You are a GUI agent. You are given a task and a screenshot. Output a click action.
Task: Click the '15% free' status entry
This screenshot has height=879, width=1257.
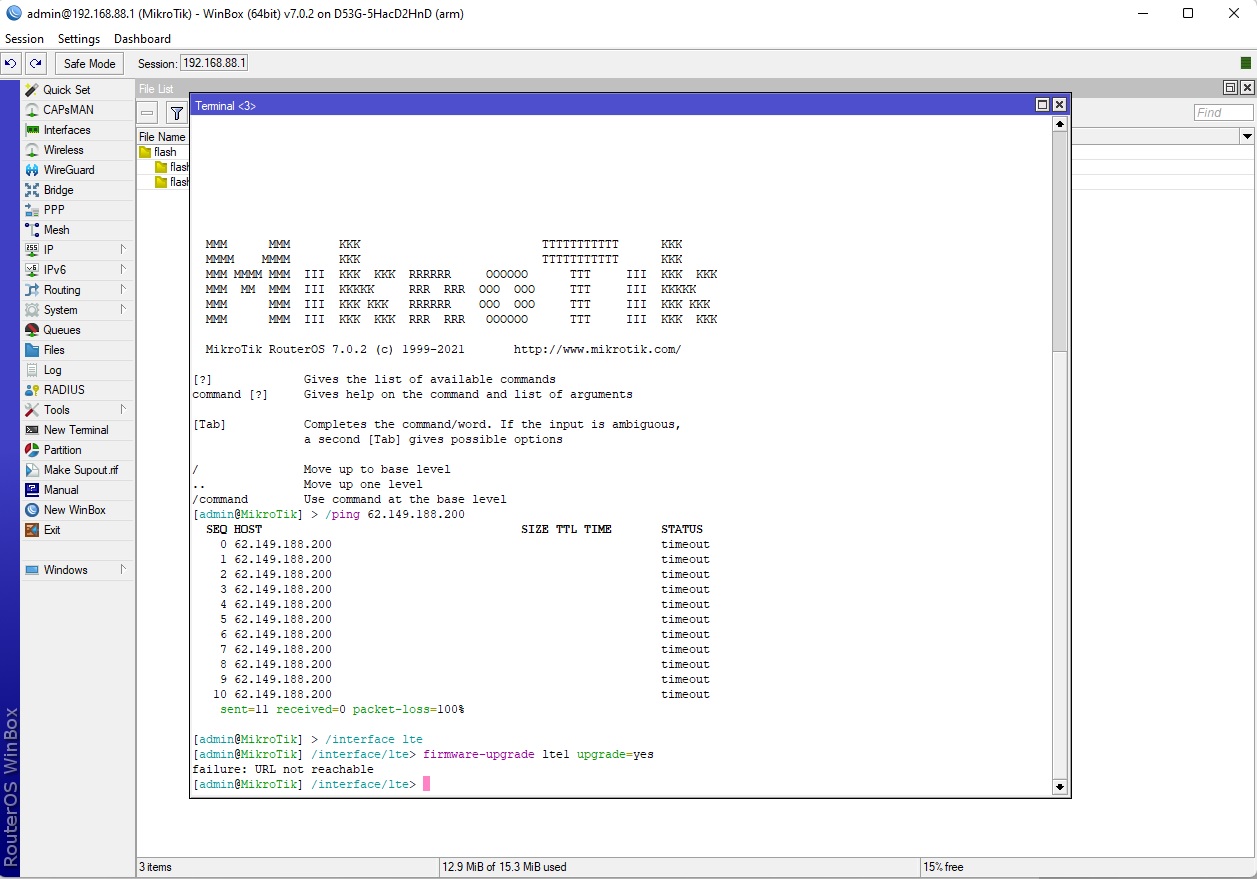point(944,867)
